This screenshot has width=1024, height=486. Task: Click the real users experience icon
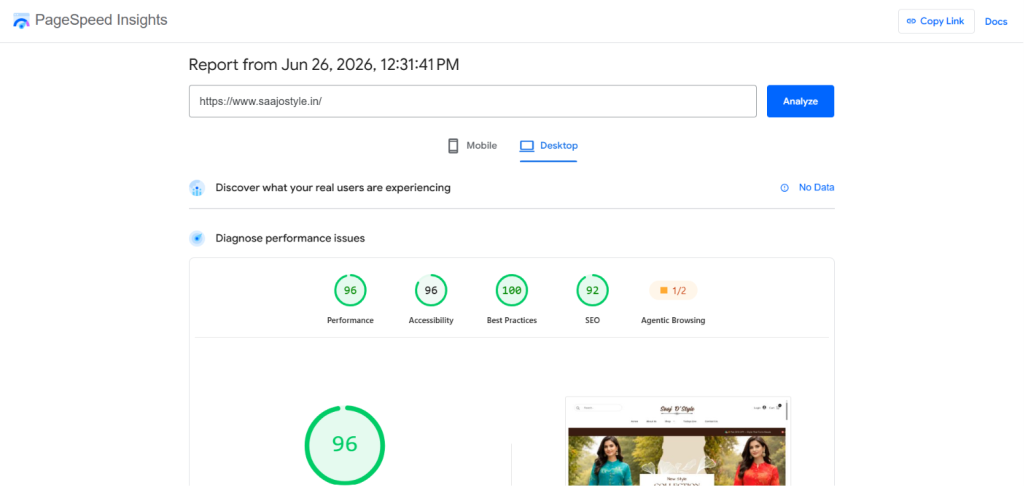(x=197, y=188)
